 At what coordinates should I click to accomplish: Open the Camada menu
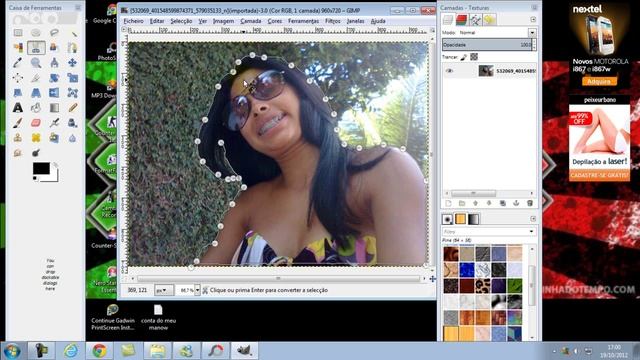[x=251, y=21]
